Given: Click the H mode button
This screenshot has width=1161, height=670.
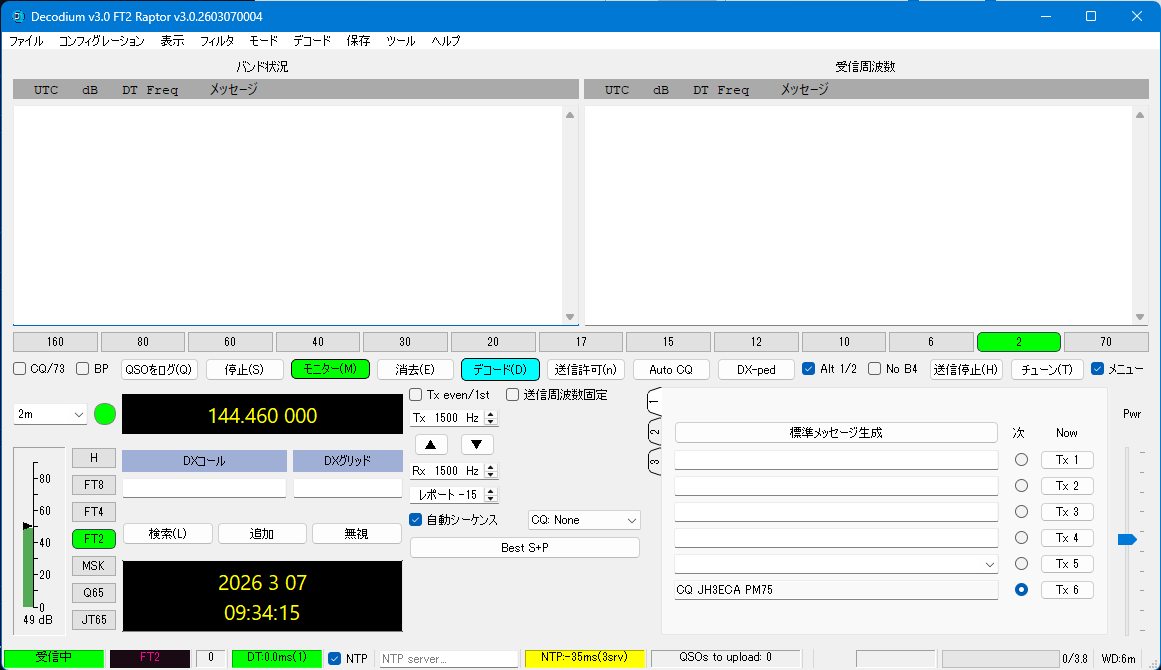Looking at the screenshot, I should tap(94, 458).
